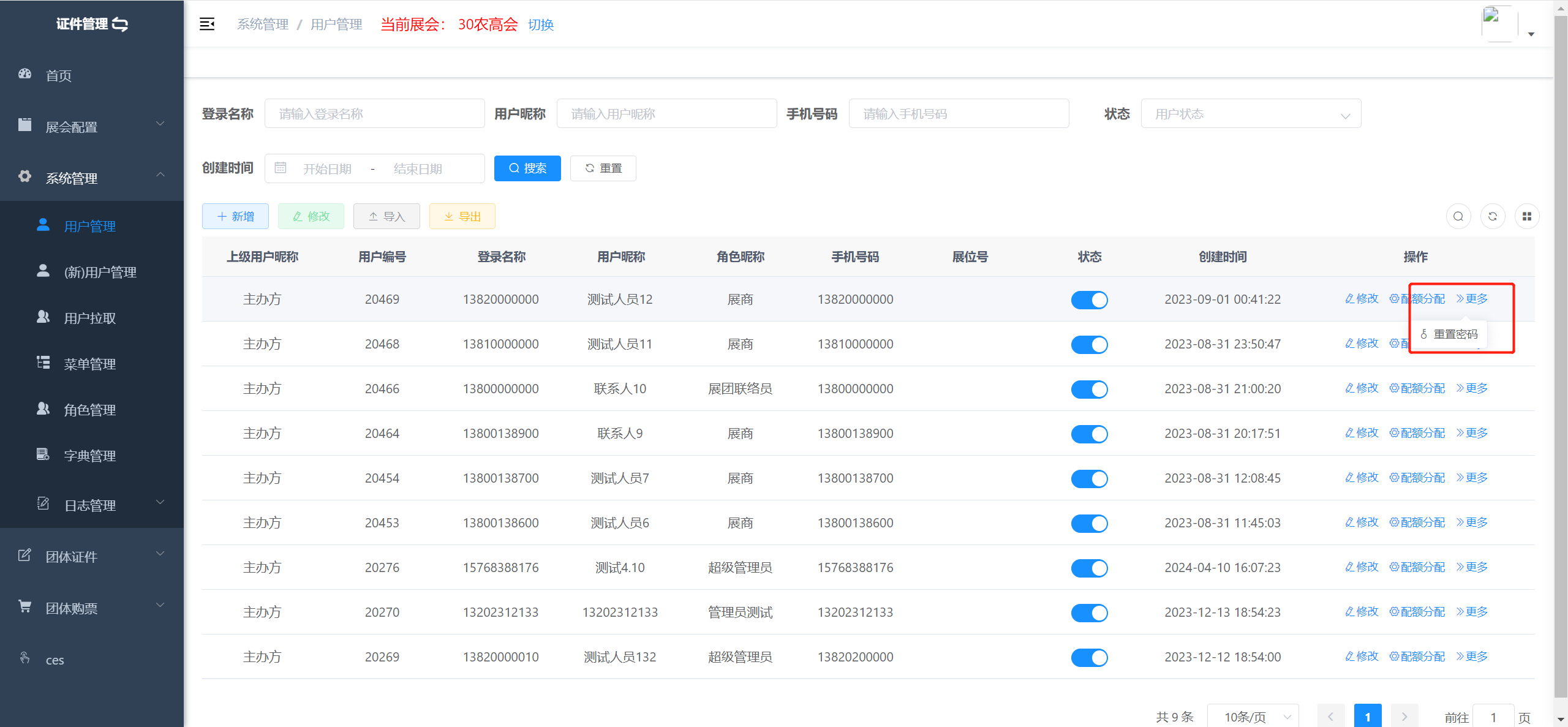The width and height of the screenshot is (1568, 727).
Task: Focus the 用户昵称 input field
Action: tap(667, 114)
